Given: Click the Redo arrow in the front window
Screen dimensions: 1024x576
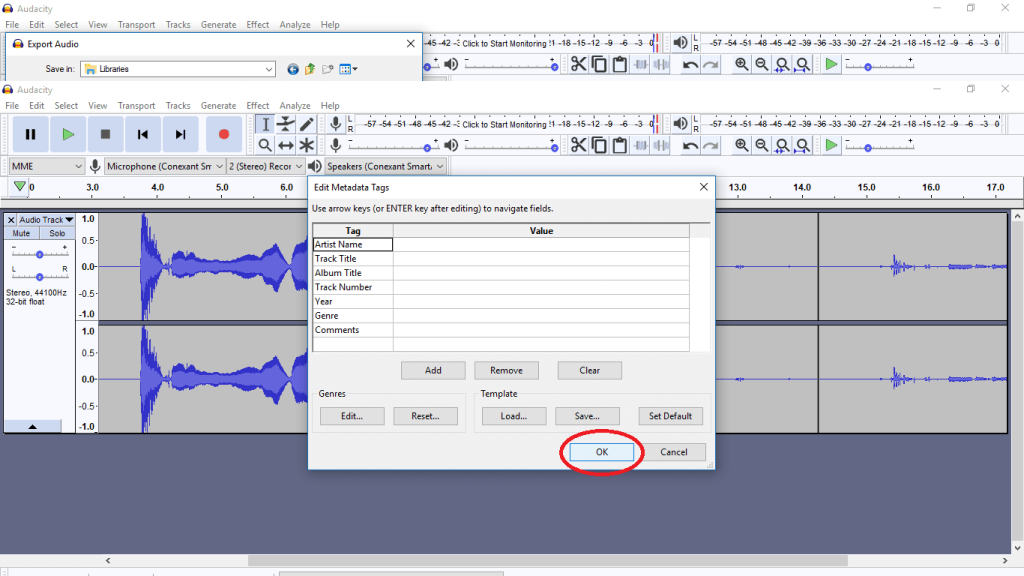Looking at the screenshot, I should pos(711,145).
